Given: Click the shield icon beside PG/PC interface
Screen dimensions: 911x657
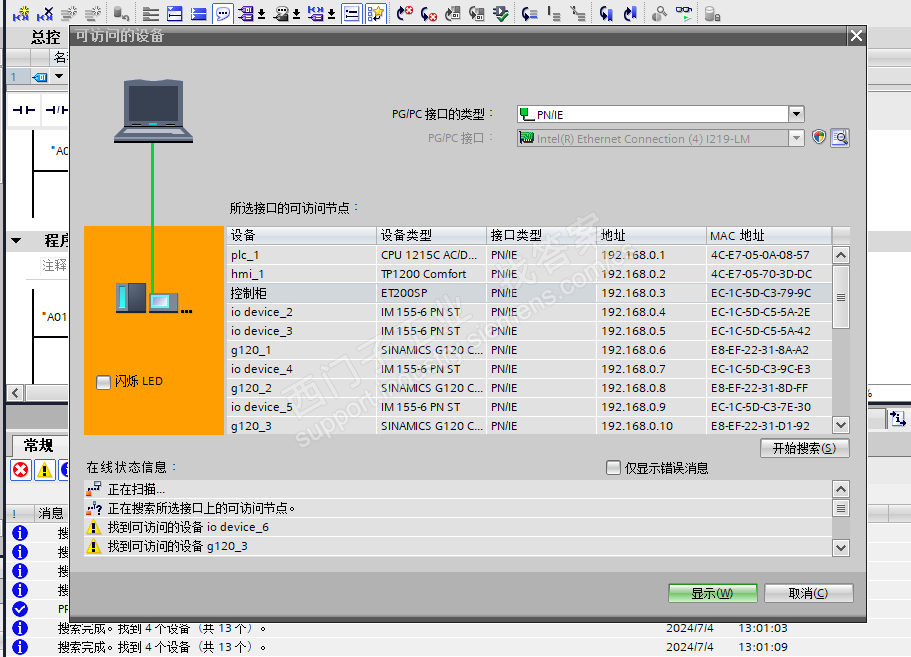Looking at the screenshot, I should (x=819, y=138).
